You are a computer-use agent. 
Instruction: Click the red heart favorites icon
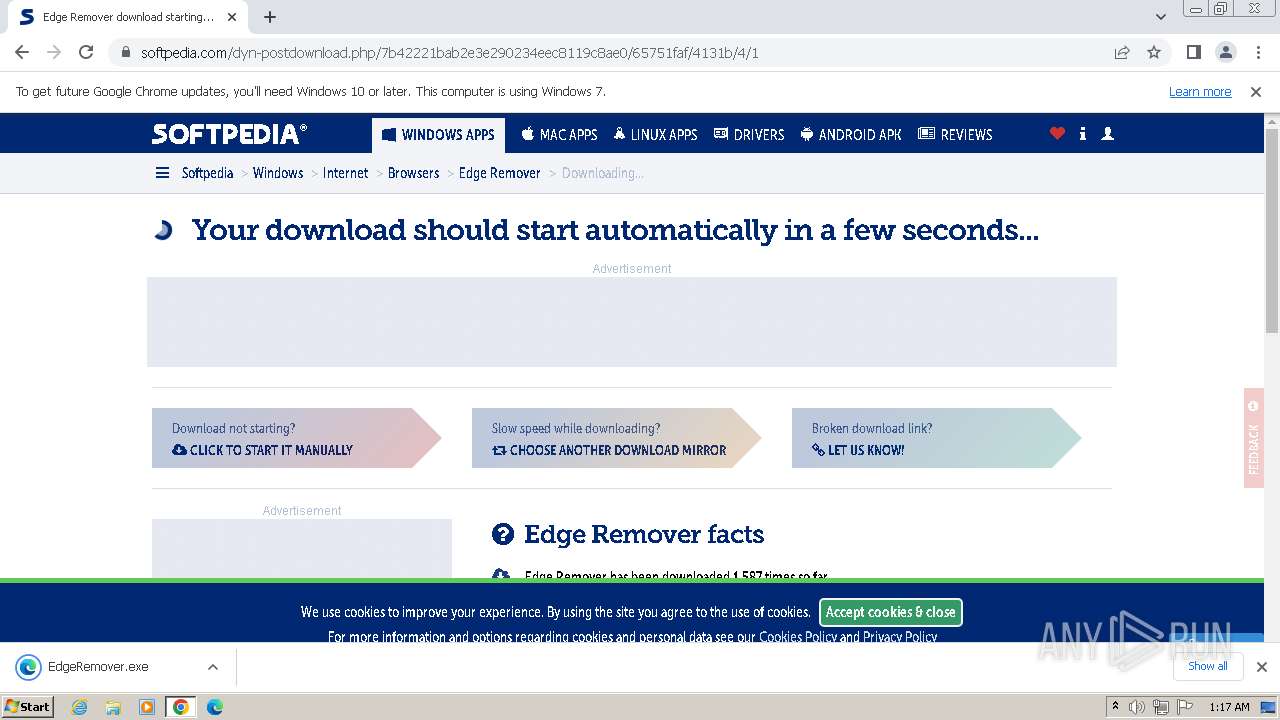click(1057, 134)
